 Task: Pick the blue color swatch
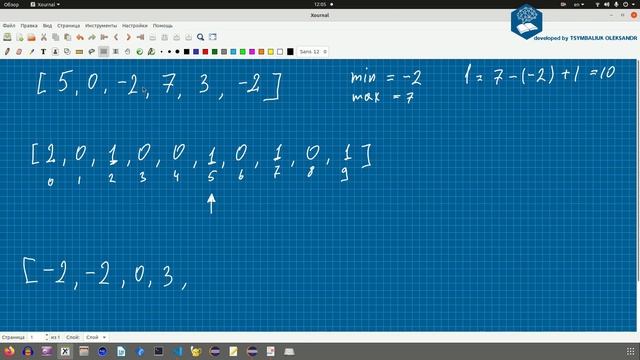pyautogui.click(x=196, y=52)
